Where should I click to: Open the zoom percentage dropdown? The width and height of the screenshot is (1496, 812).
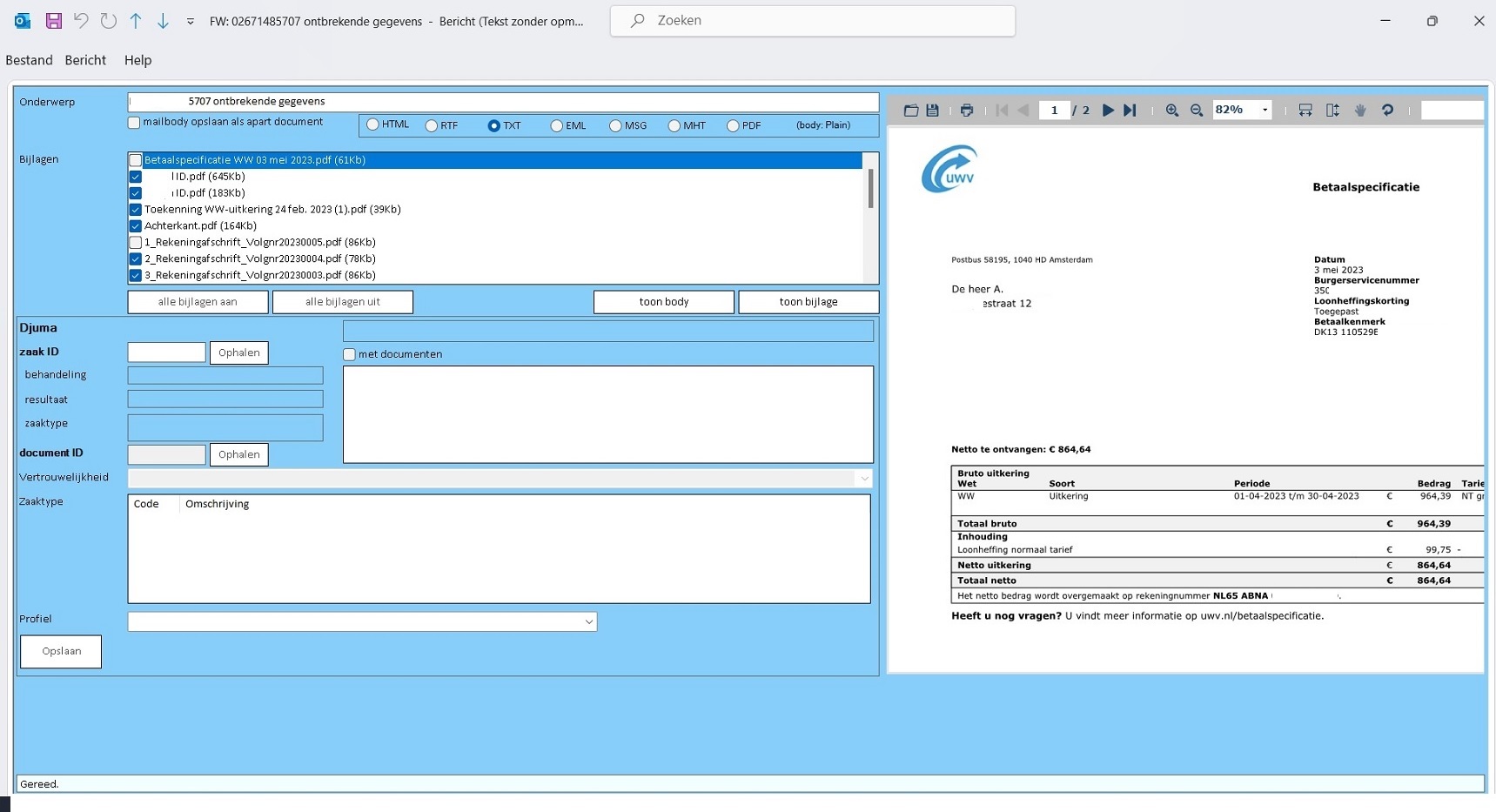click(1265, 111)
